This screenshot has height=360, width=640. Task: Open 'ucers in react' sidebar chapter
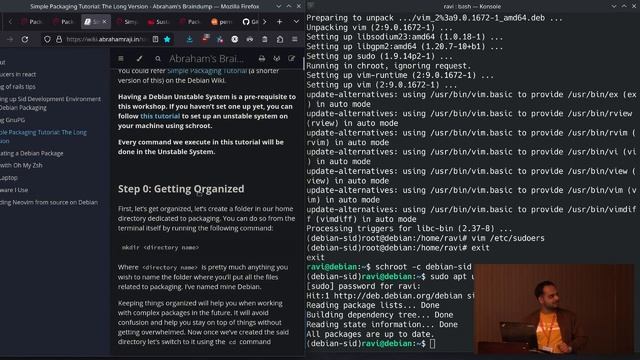point(18,74)
